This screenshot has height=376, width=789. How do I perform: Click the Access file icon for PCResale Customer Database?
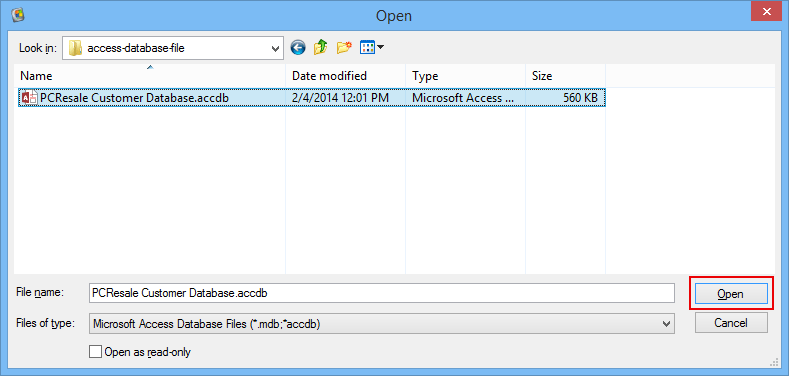coord(29,98)
